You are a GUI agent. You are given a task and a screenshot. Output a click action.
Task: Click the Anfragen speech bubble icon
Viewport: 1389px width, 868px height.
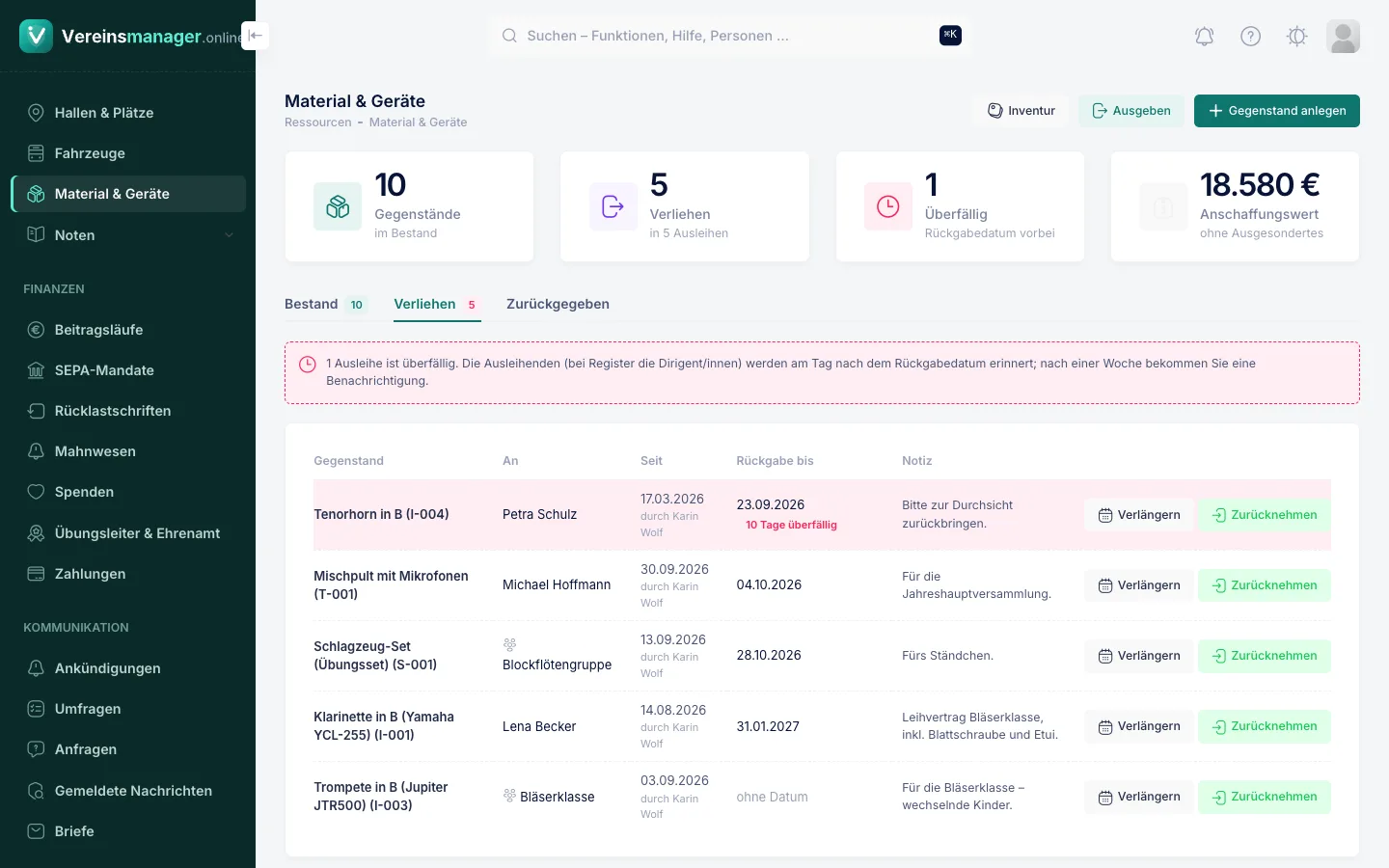(36, 749)
